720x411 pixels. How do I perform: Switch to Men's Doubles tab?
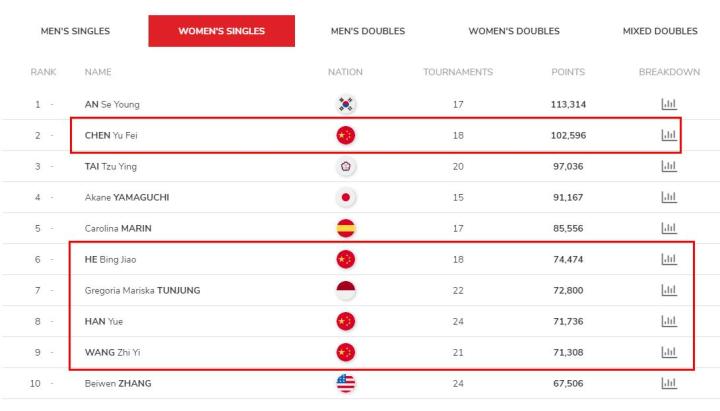pyautogui.click(x=368, y=31)
